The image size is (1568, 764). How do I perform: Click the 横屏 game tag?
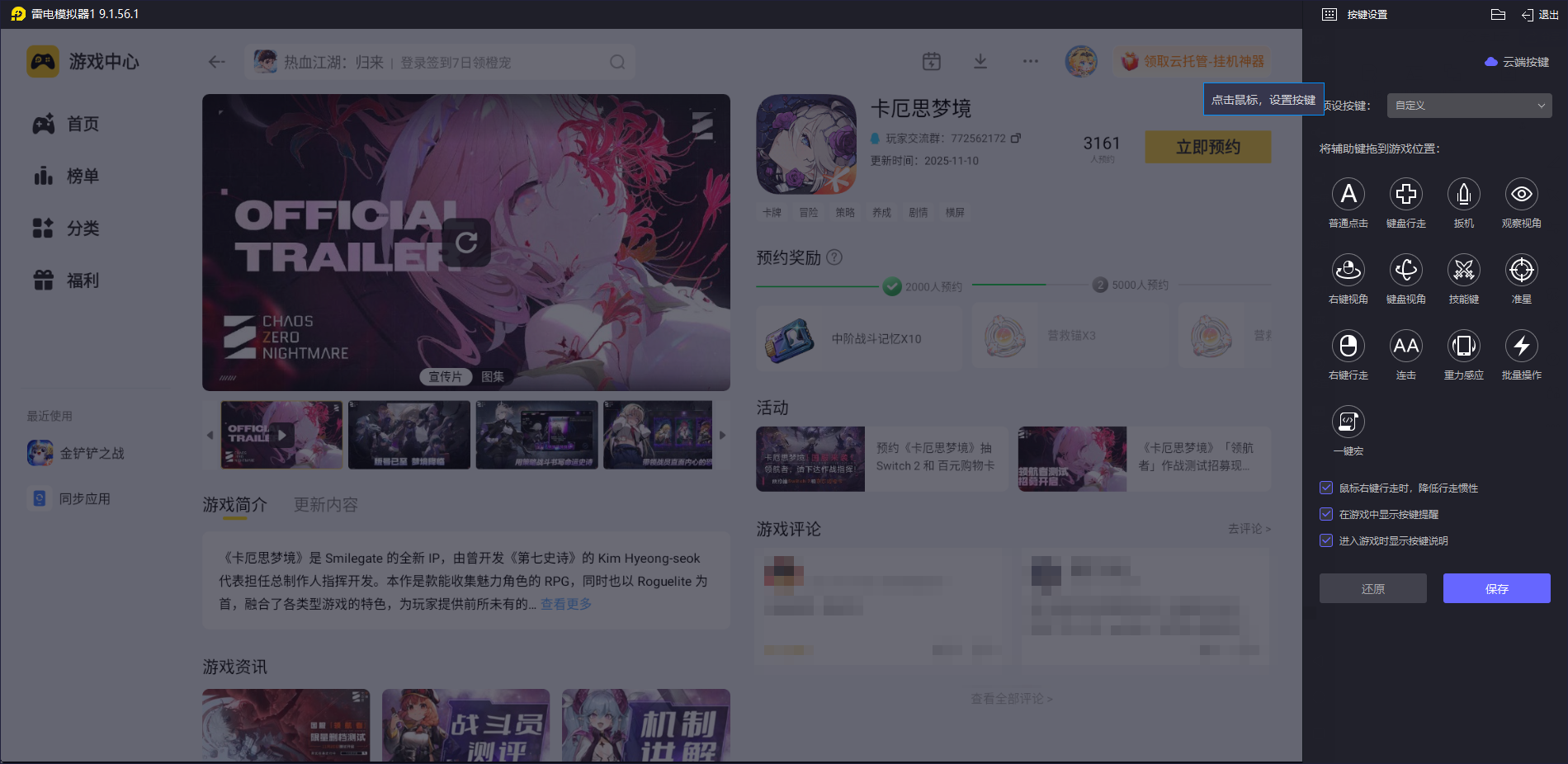[955, 212]
